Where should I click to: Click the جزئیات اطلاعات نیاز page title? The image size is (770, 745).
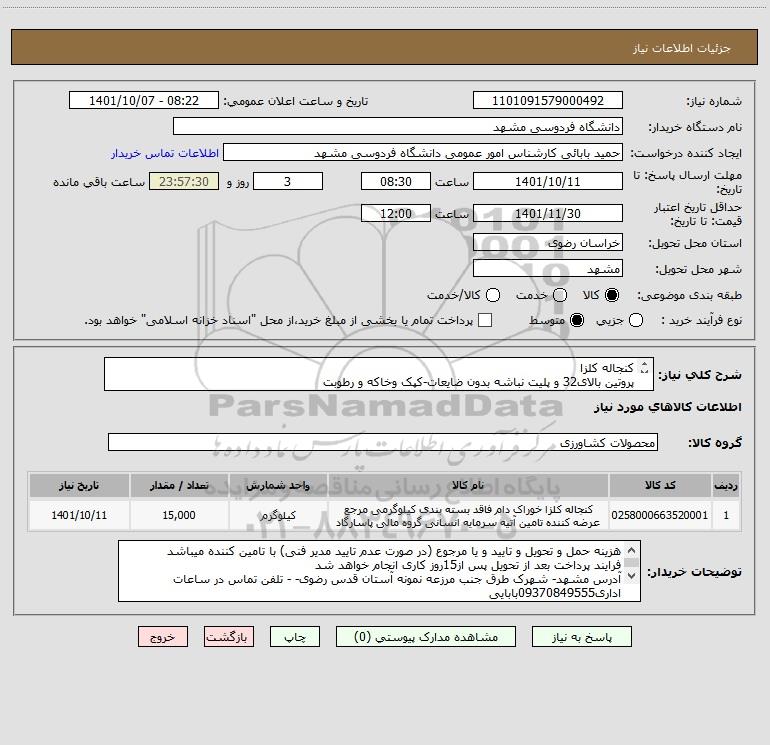681,48
